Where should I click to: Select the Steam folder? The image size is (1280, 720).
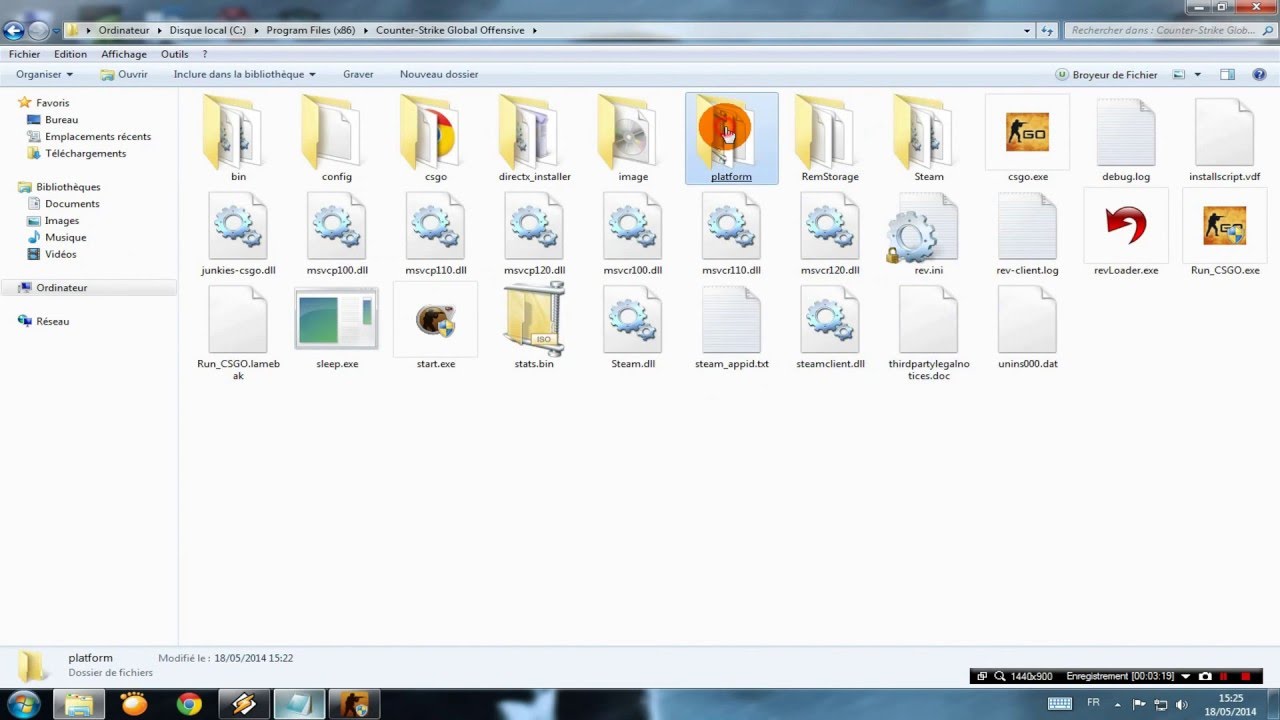[x=928, y=139]
